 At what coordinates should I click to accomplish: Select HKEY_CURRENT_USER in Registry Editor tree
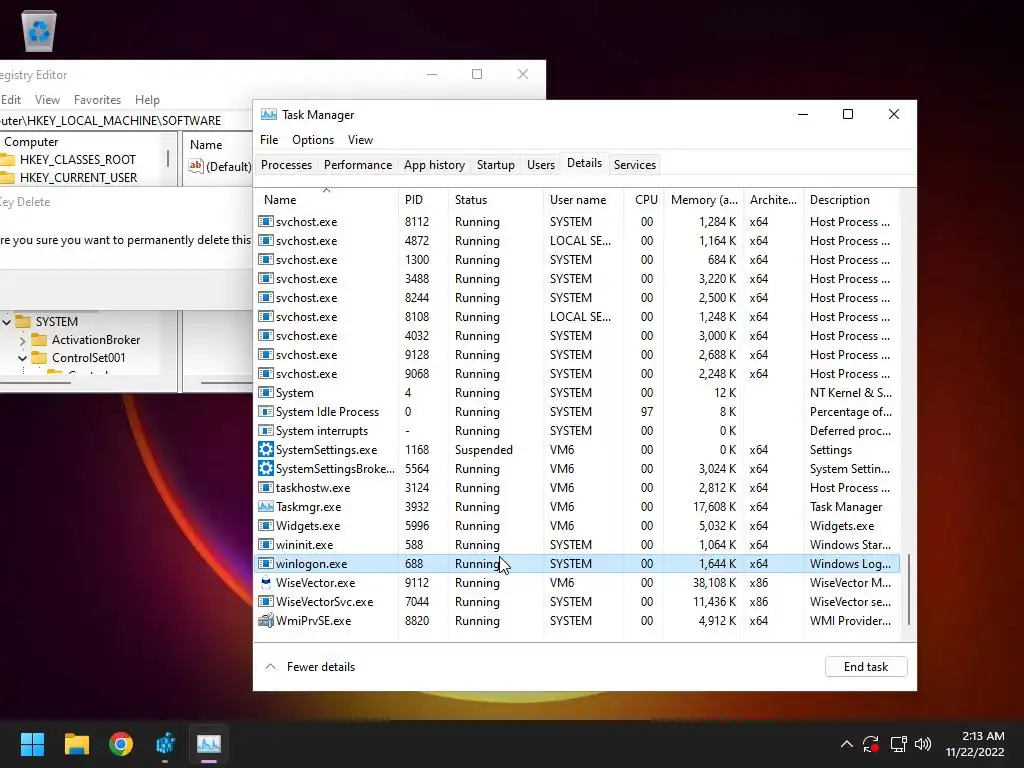click(78, 178)
